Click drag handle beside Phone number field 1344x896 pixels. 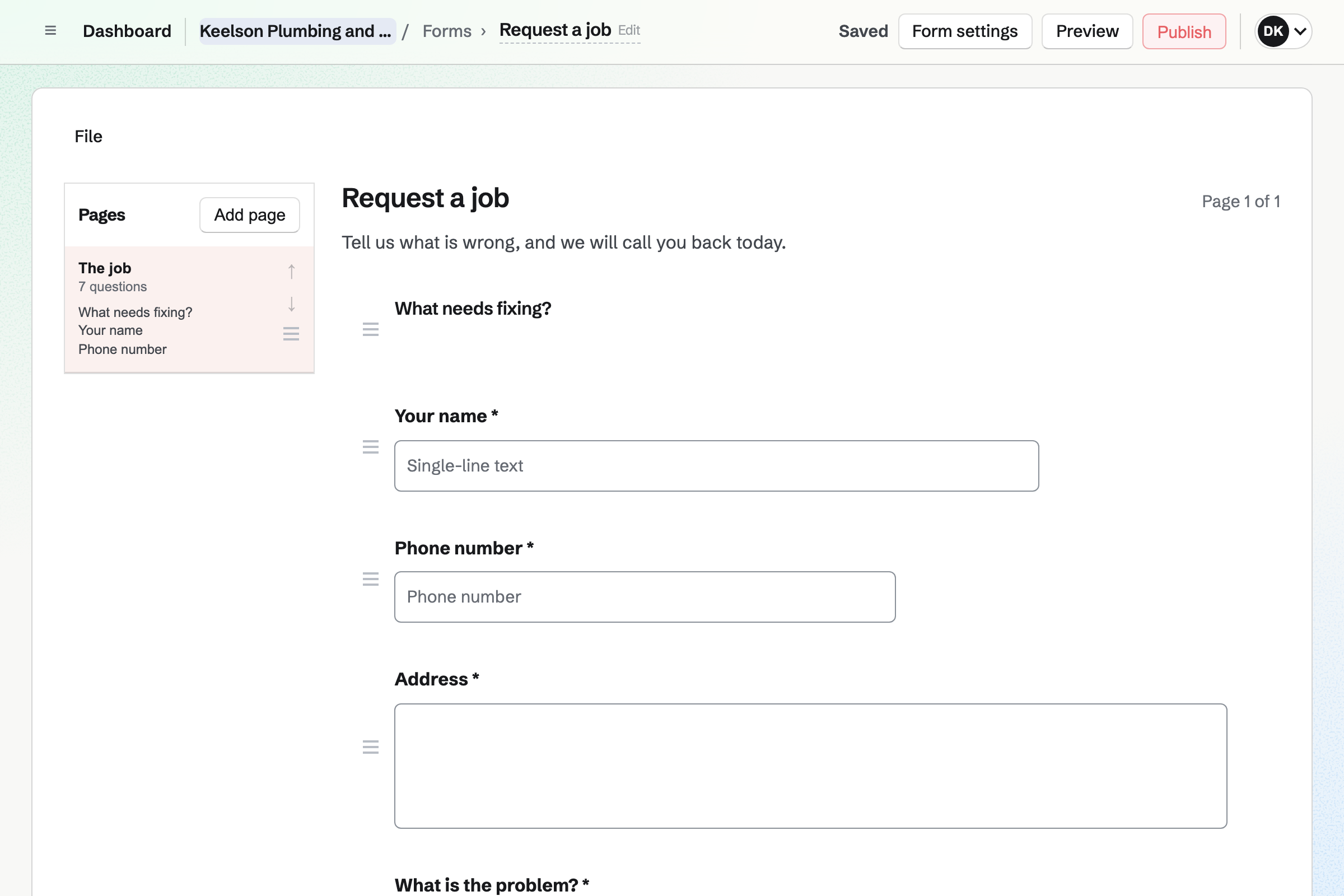click(371, 580)
